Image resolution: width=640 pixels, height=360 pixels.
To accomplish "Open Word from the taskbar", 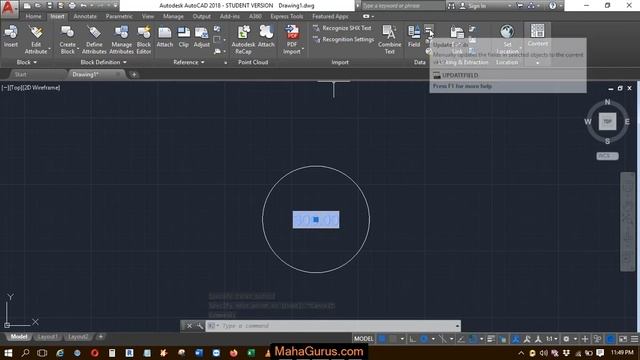I will coord(199,353).
